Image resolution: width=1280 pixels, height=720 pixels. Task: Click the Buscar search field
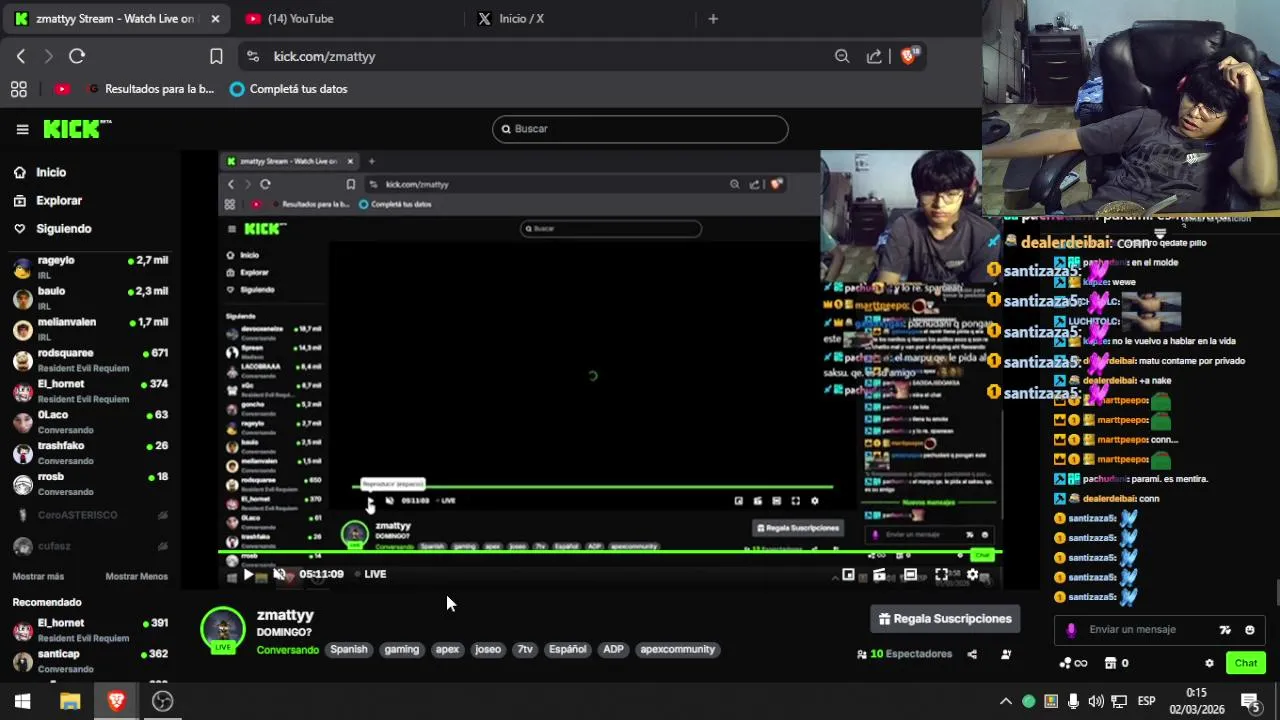pos(640,129)
